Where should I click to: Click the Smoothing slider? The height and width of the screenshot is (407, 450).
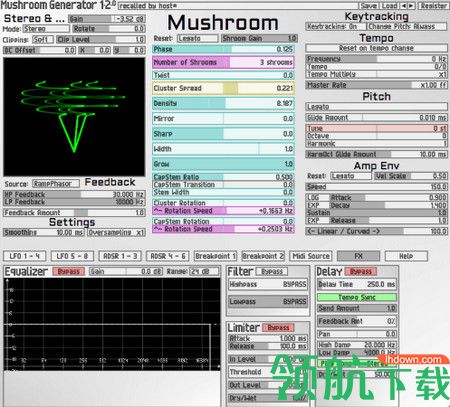coord(44,232)
